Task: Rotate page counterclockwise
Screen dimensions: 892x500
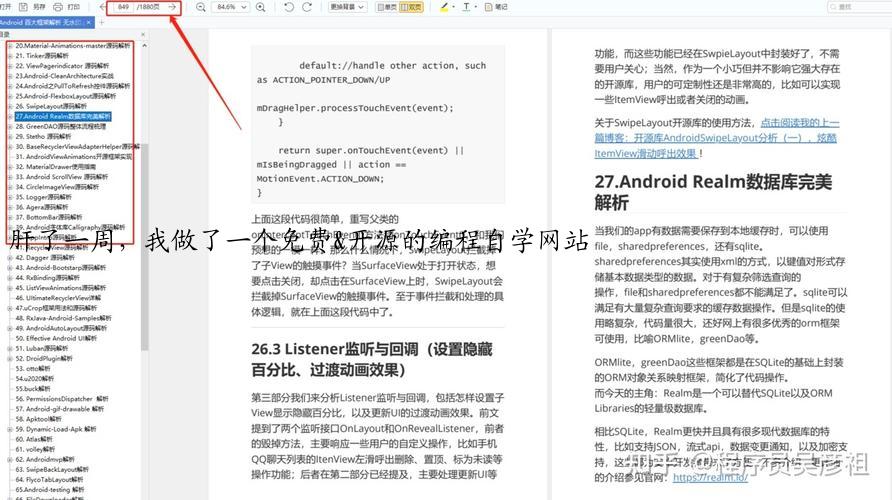Action: [x=289, y=7]
